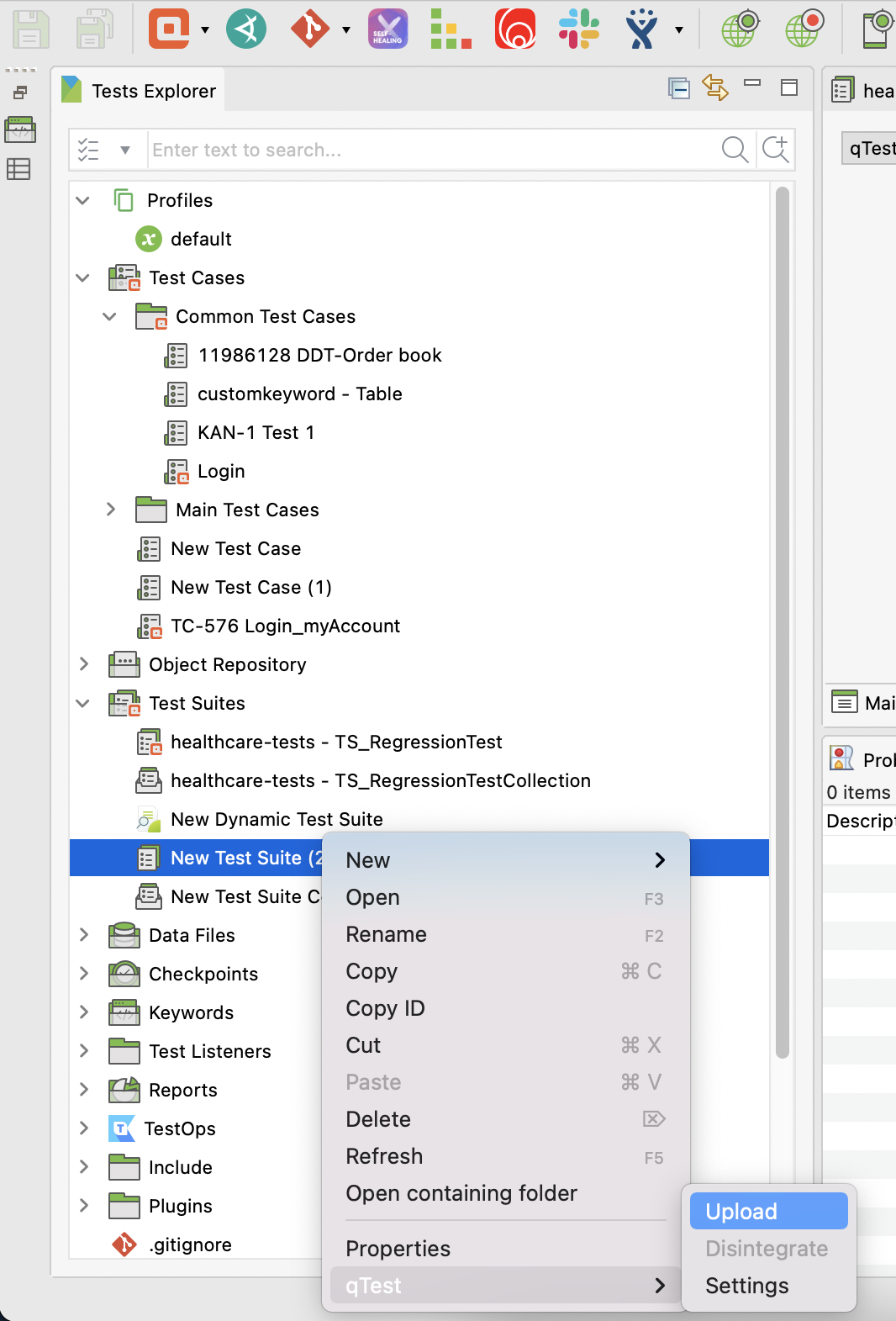Expand the Main Test Cases folder
896x1321 pixels.
(110, 510)
